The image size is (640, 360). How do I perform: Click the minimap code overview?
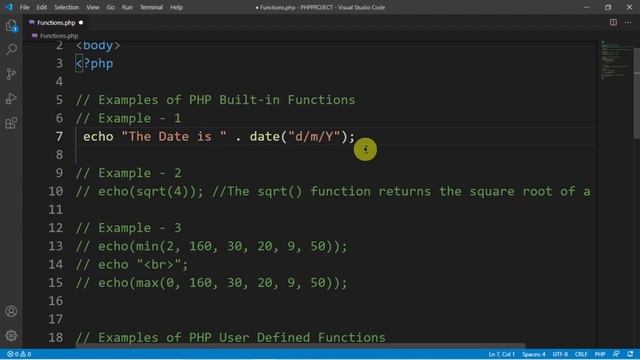click(x=616, y=60)
